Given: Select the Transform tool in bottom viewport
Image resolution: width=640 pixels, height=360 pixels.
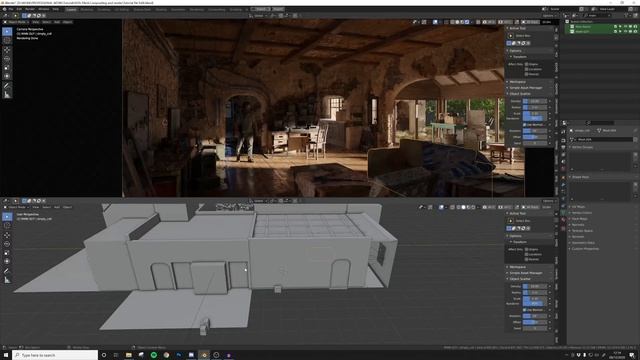Looking at the screenshot, I should pyautogui.click(x=7, y=262).
